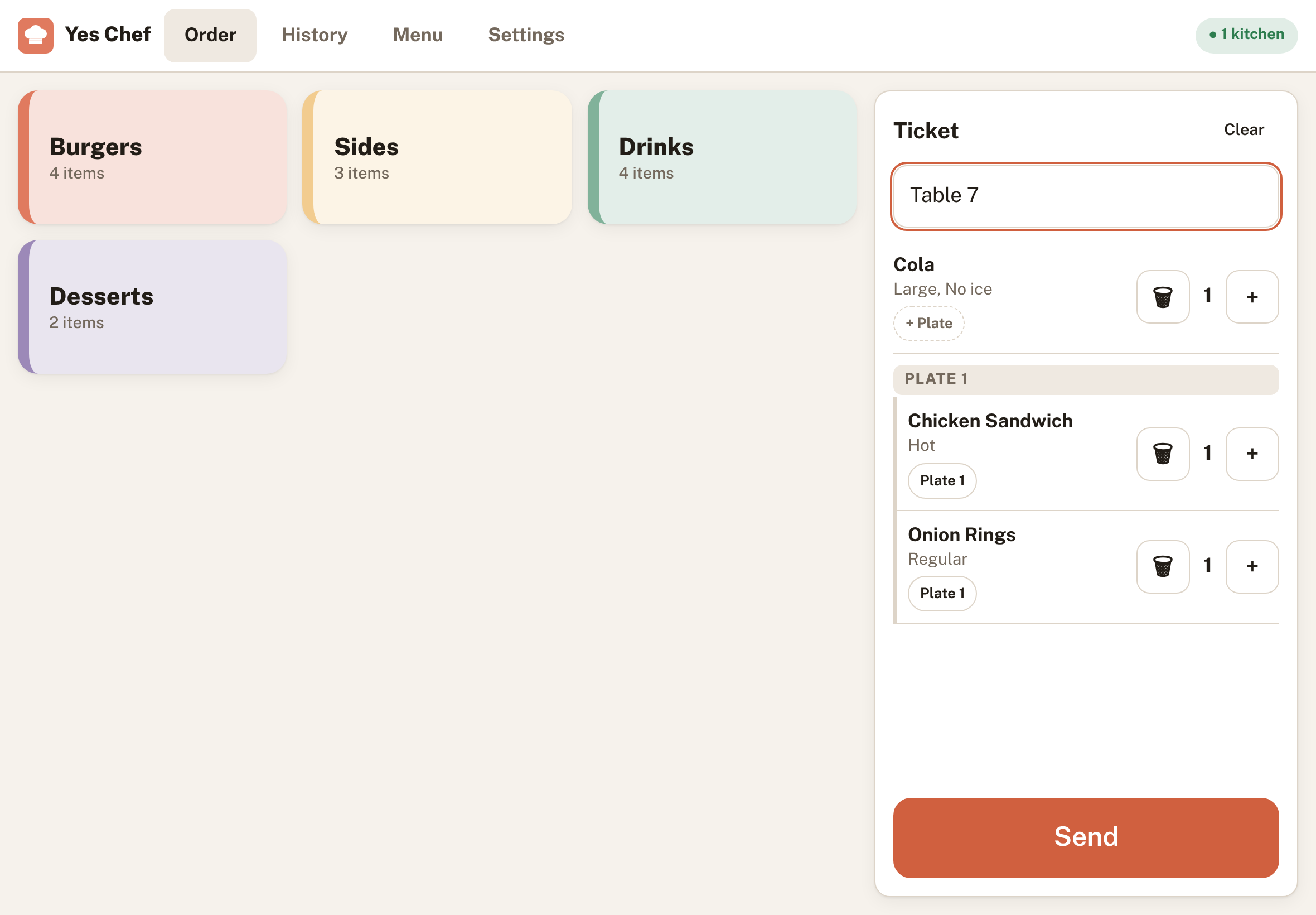
Task: Browse the Drinks category
Action: pos(722,157)
